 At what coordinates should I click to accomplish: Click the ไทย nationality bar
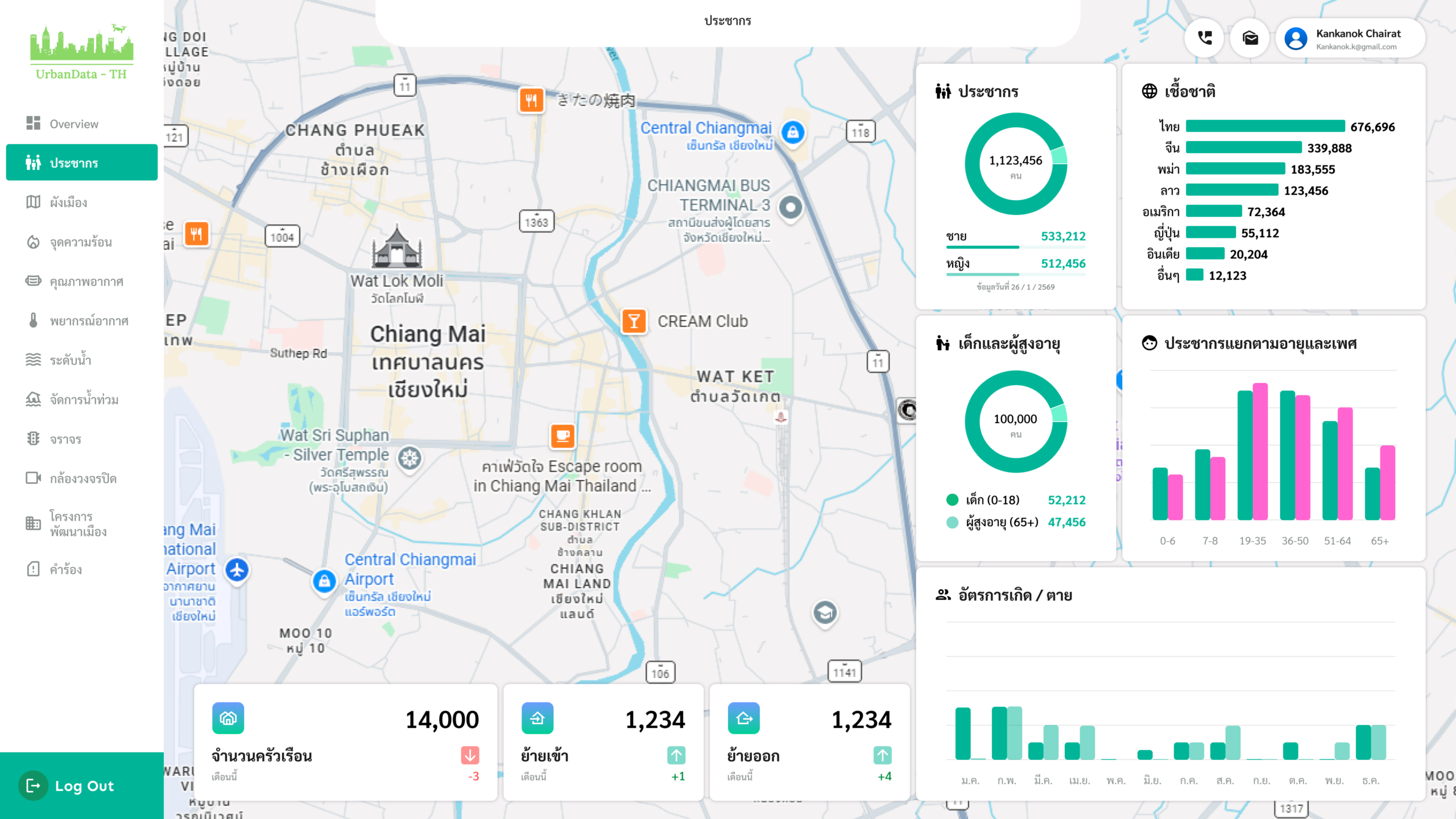point(1265,126)
